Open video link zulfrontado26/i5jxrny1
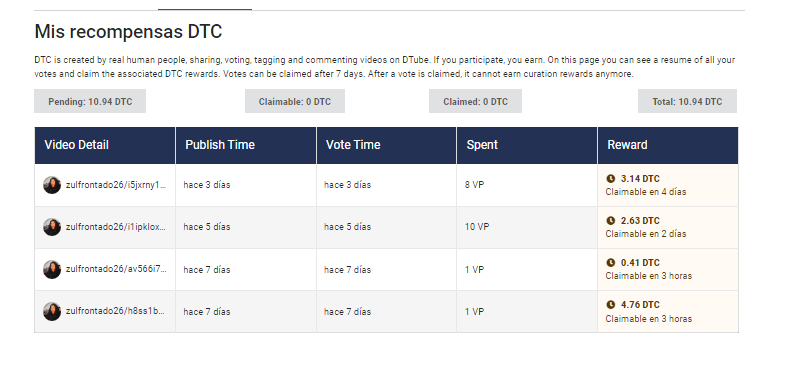The height and width of the screenshot is (371, 806). click(x=116, y=185)
